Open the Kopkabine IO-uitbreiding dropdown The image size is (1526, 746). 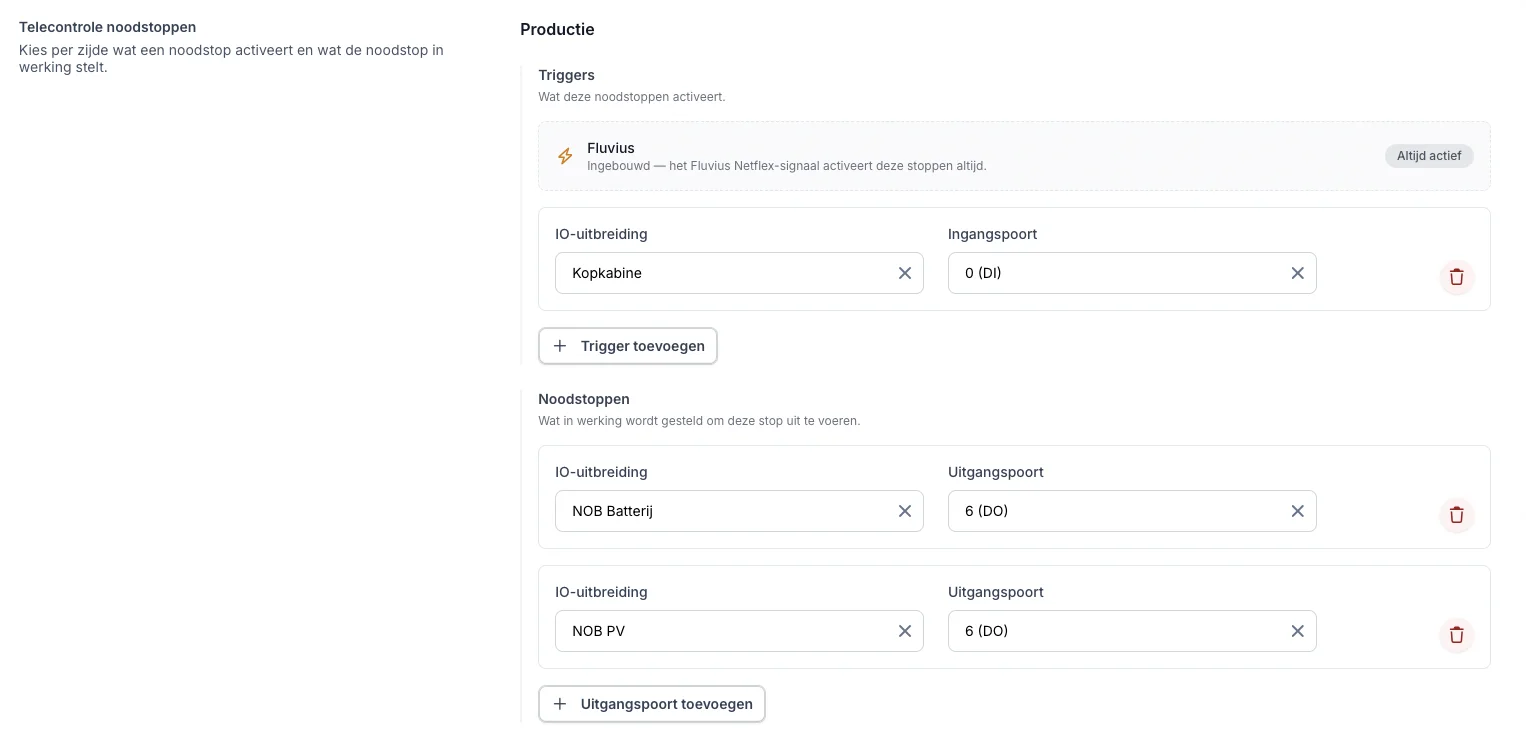click(739, 273)
